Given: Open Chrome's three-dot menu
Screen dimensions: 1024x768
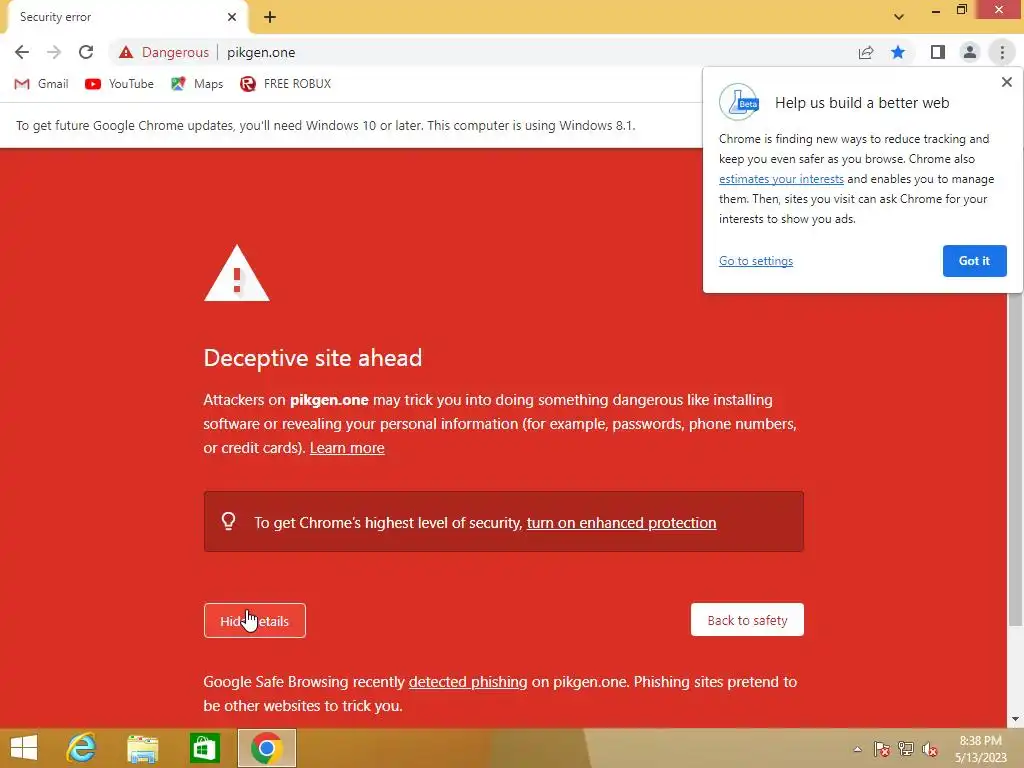Looking at the screenshot, I should pyautogui.click(x=1002, y=52).
